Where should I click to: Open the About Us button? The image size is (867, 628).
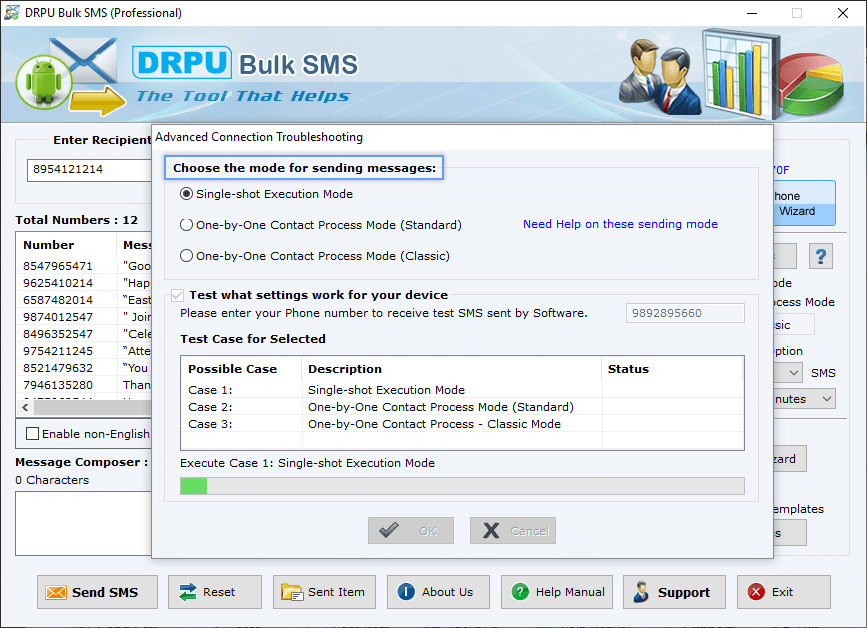tap(438, 592)
